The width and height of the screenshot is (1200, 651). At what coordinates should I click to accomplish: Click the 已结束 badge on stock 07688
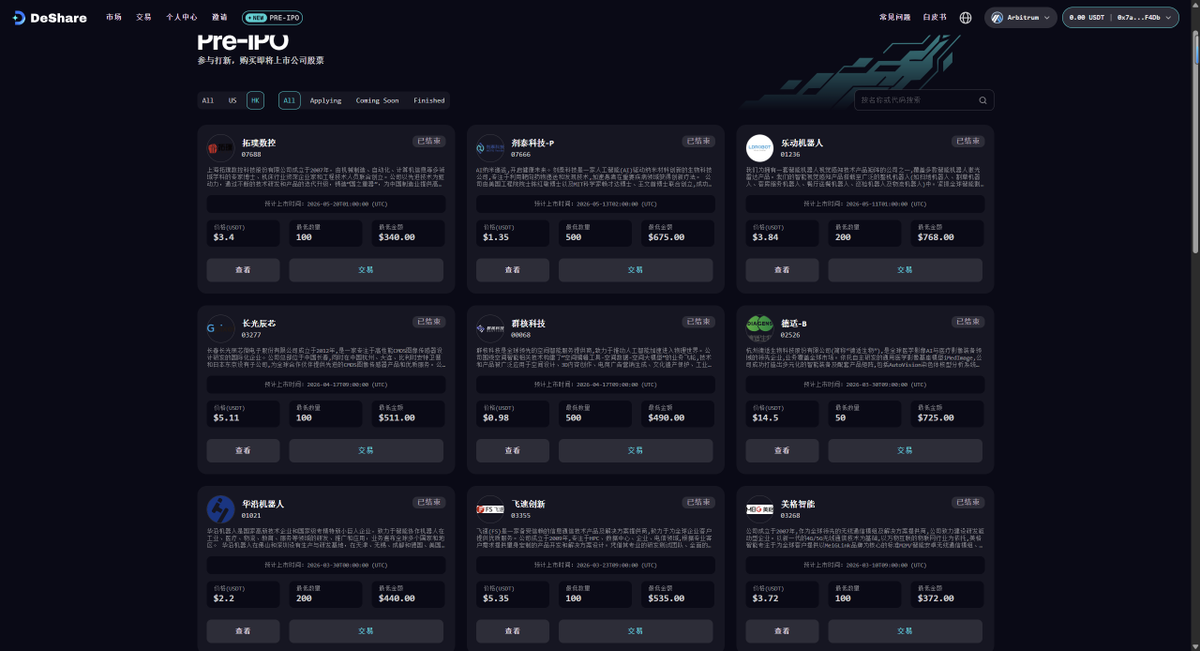click(x=429, y=141)
